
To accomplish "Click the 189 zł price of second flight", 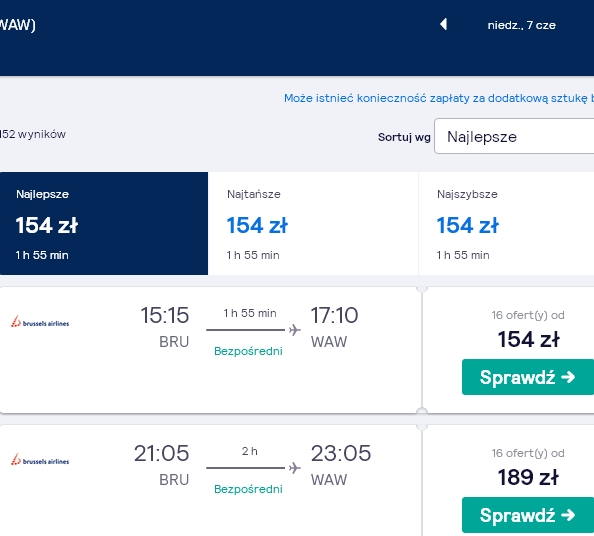I will [528, 477].
